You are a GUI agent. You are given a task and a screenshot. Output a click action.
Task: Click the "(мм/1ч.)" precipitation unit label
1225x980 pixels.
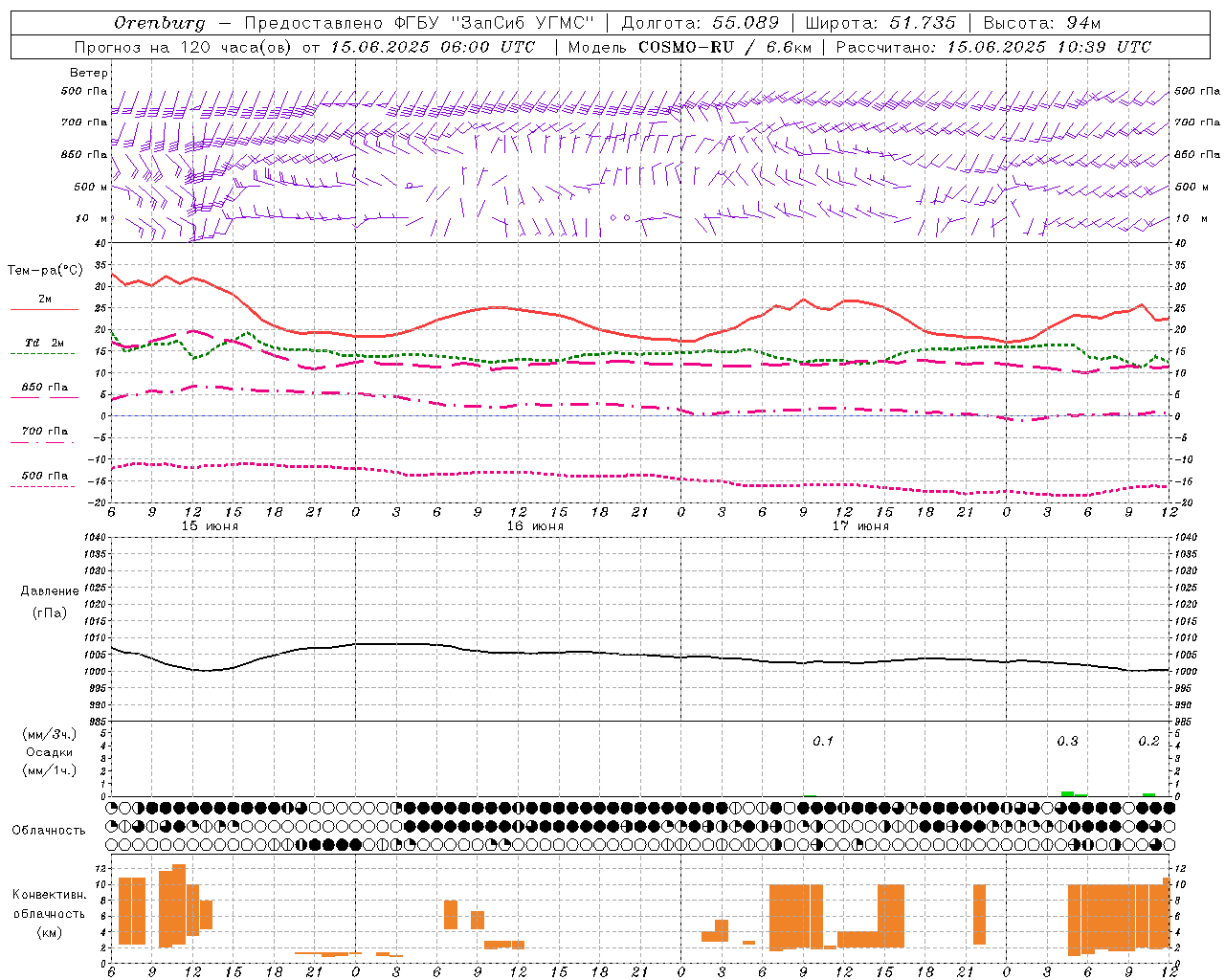coord(50,770)
